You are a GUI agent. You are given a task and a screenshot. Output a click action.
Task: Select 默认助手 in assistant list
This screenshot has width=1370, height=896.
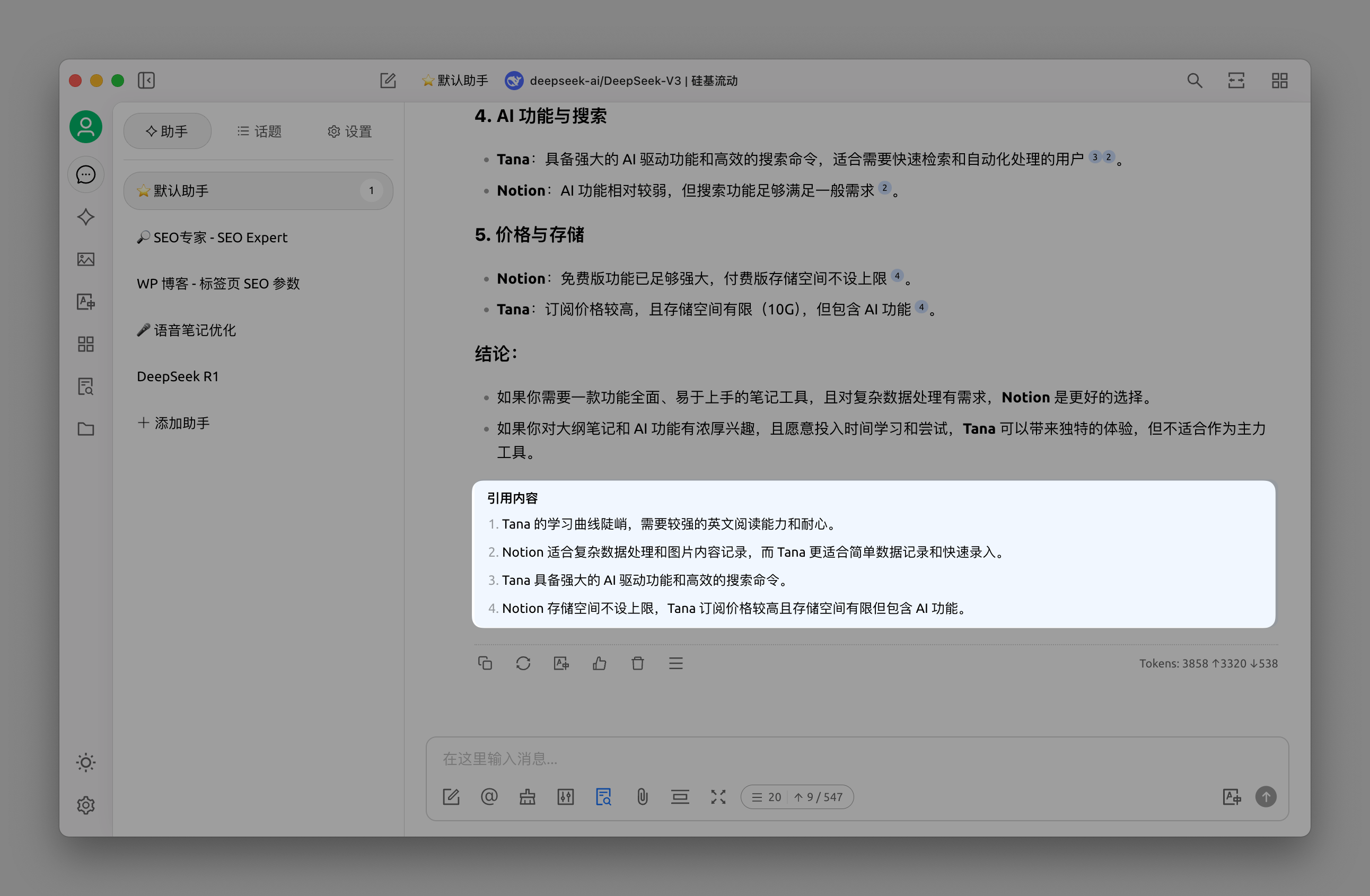[x=258, y=190]
